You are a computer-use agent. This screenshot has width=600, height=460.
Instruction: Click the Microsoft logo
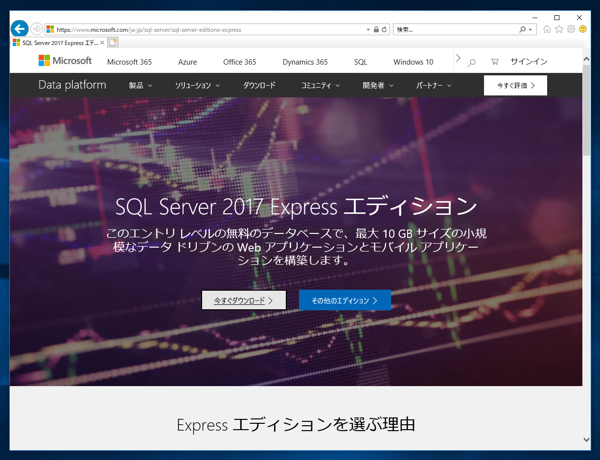coord(65,61)
